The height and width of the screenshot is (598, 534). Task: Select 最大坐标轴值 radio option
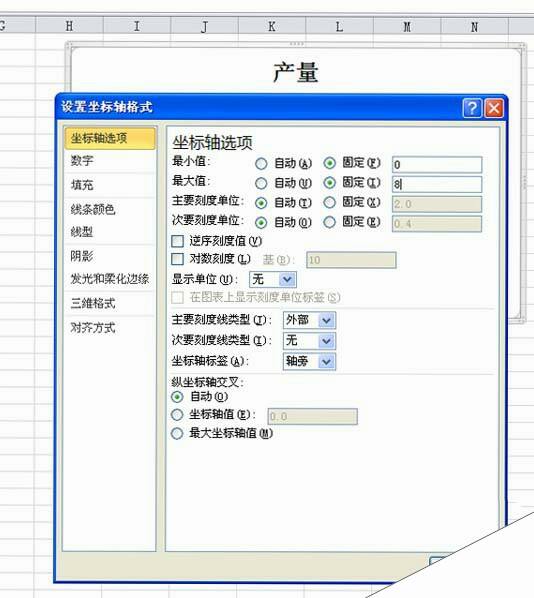(177, 434)
